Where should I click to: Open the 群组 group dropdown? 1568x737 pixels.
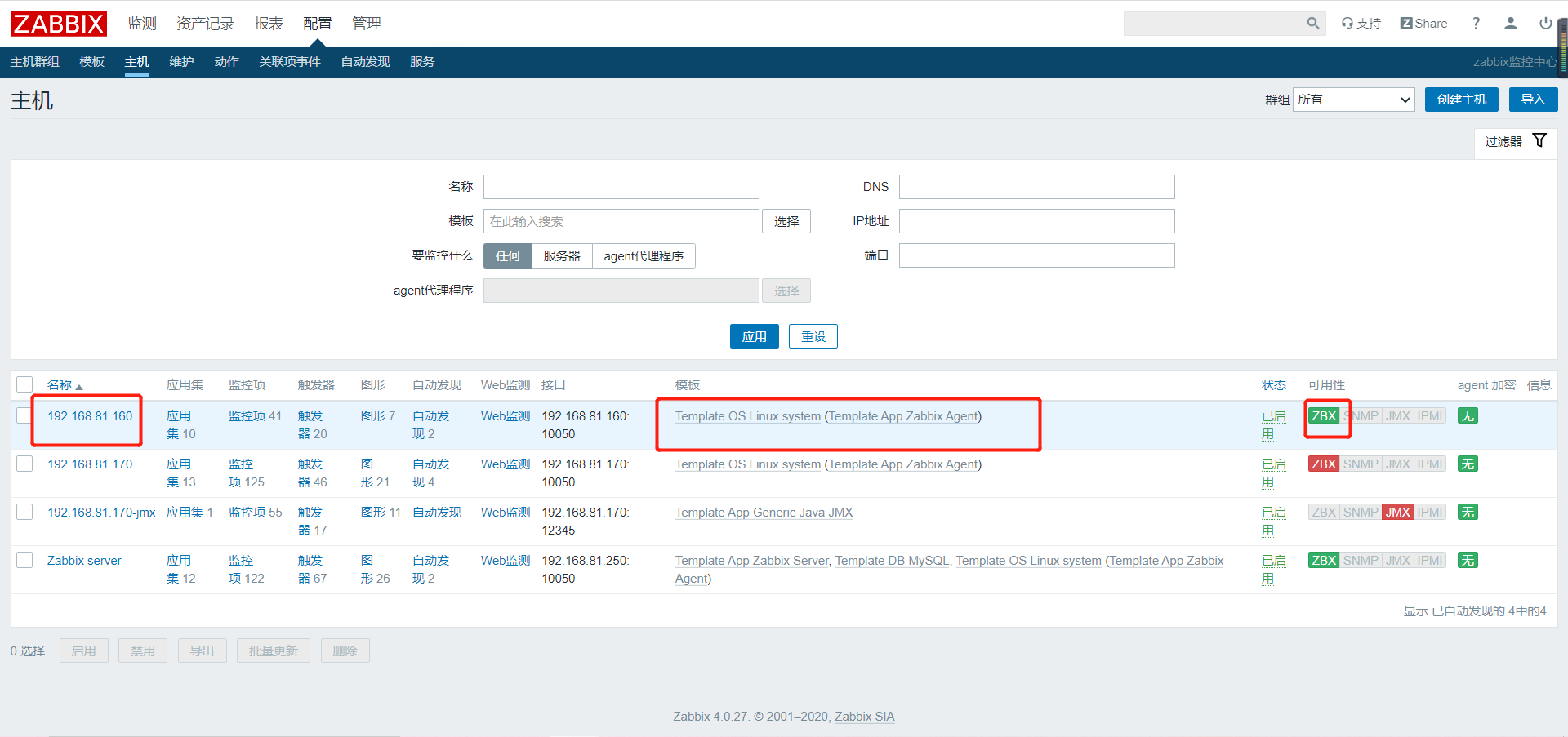click(x=1353, y=100)
